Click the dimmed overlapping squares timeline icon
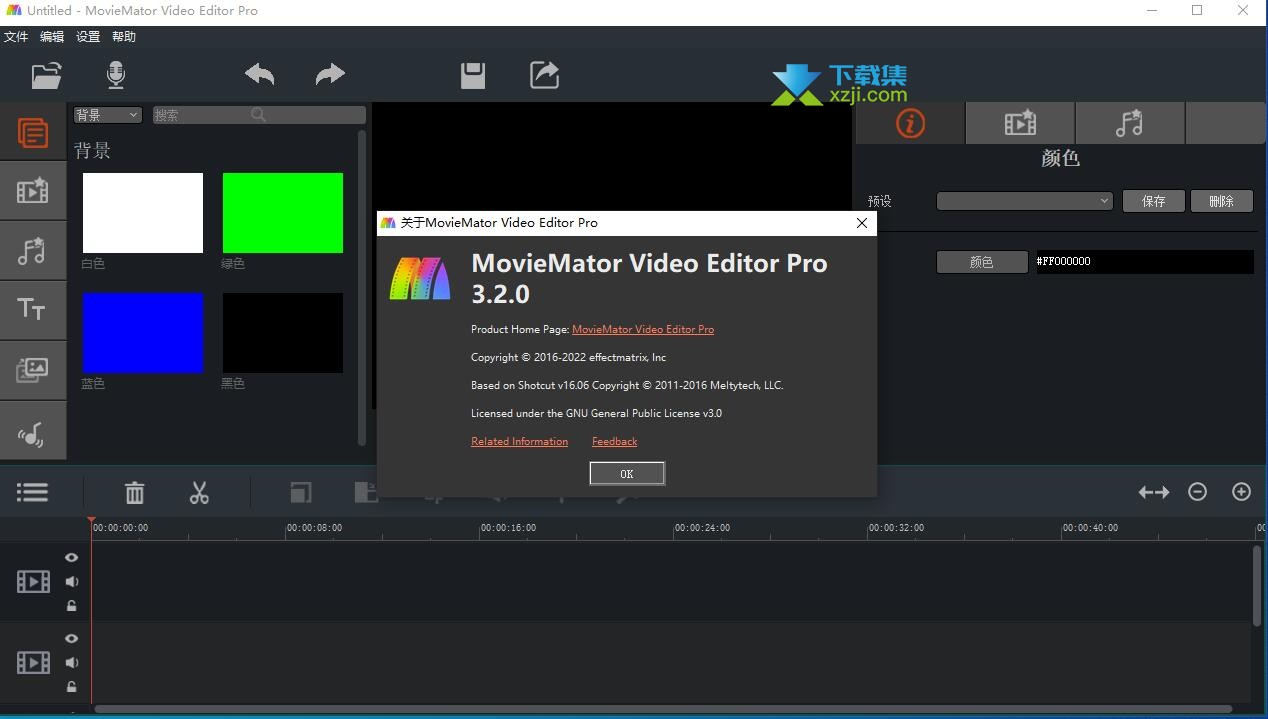This screenshot has width=1268, height=719. (x=301, y=492)
